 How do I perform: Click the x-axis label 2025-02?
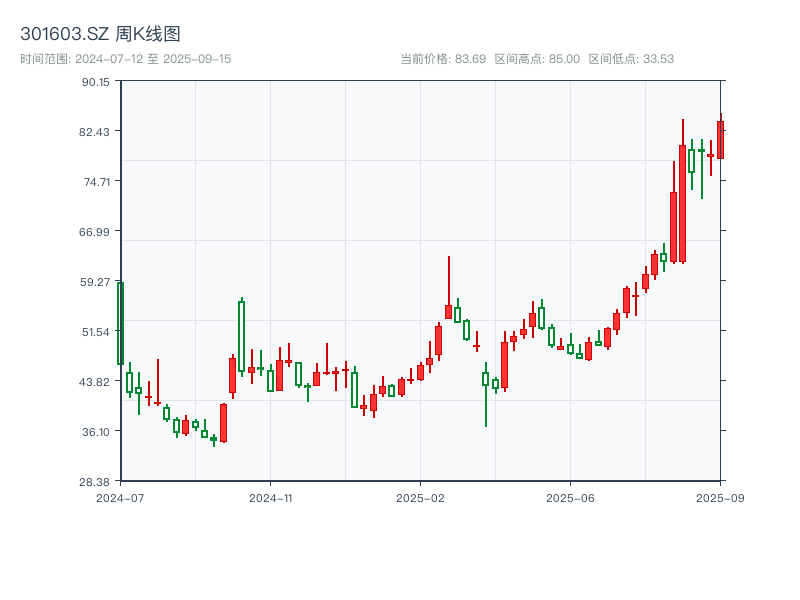[418, 496]
